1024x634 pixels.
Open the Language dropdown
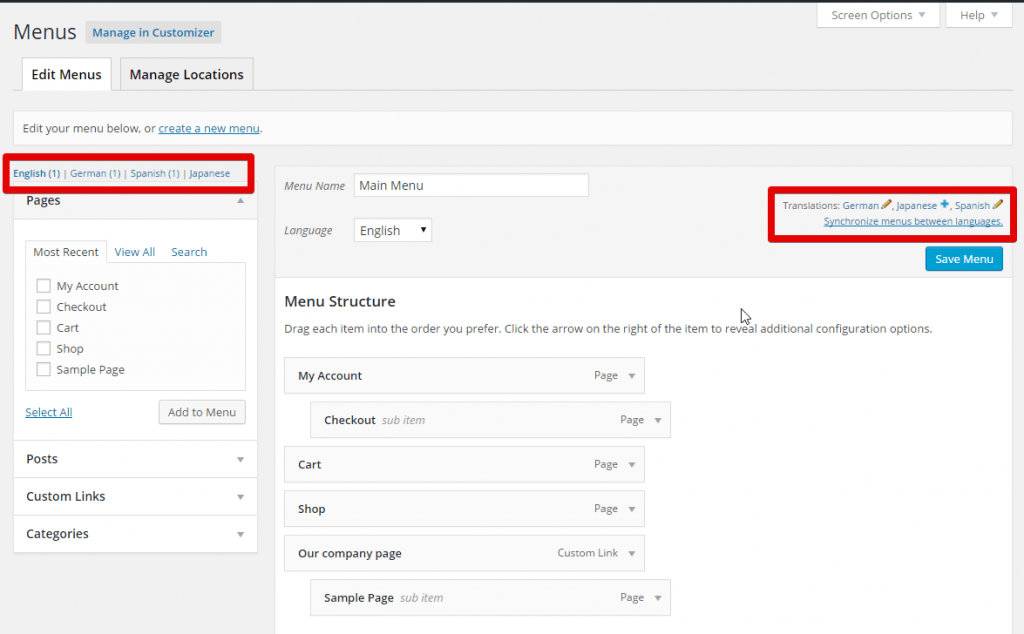pyautogui.click(x=392, y=229)
